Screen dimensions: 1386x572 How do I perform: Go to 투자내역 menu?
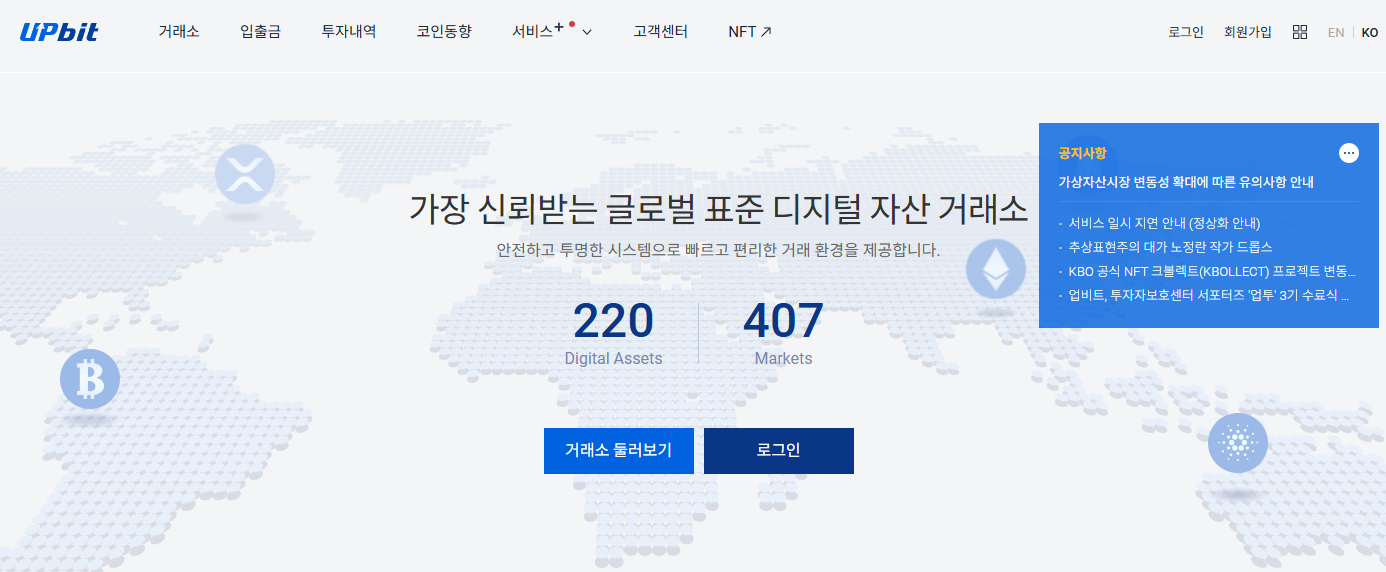[349, 32]
